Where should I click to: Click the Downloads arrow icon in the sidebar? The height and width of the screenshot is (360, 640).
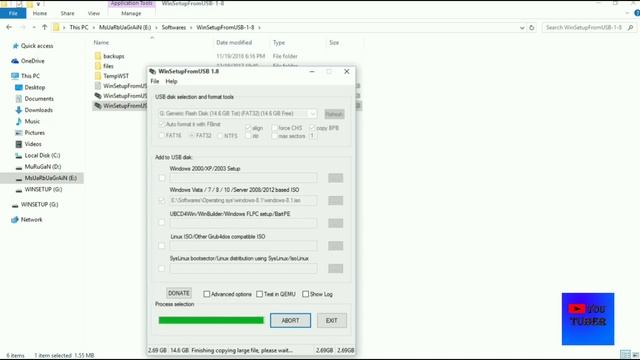(x=18, y=110)
